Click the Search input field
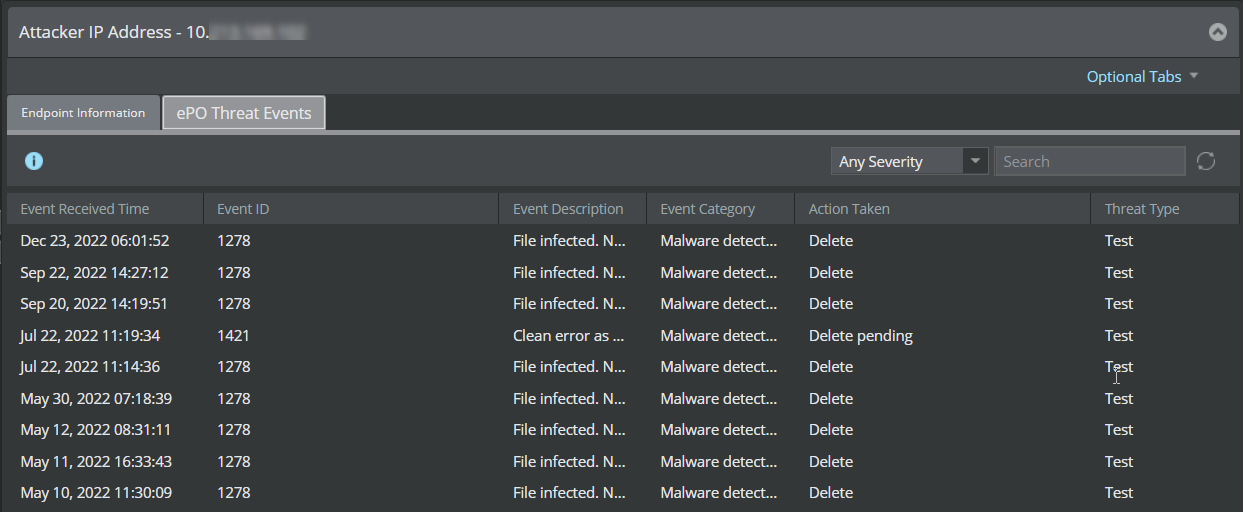The height and width of the screenshot is (512, 1243). click(x=1089, y=161)
